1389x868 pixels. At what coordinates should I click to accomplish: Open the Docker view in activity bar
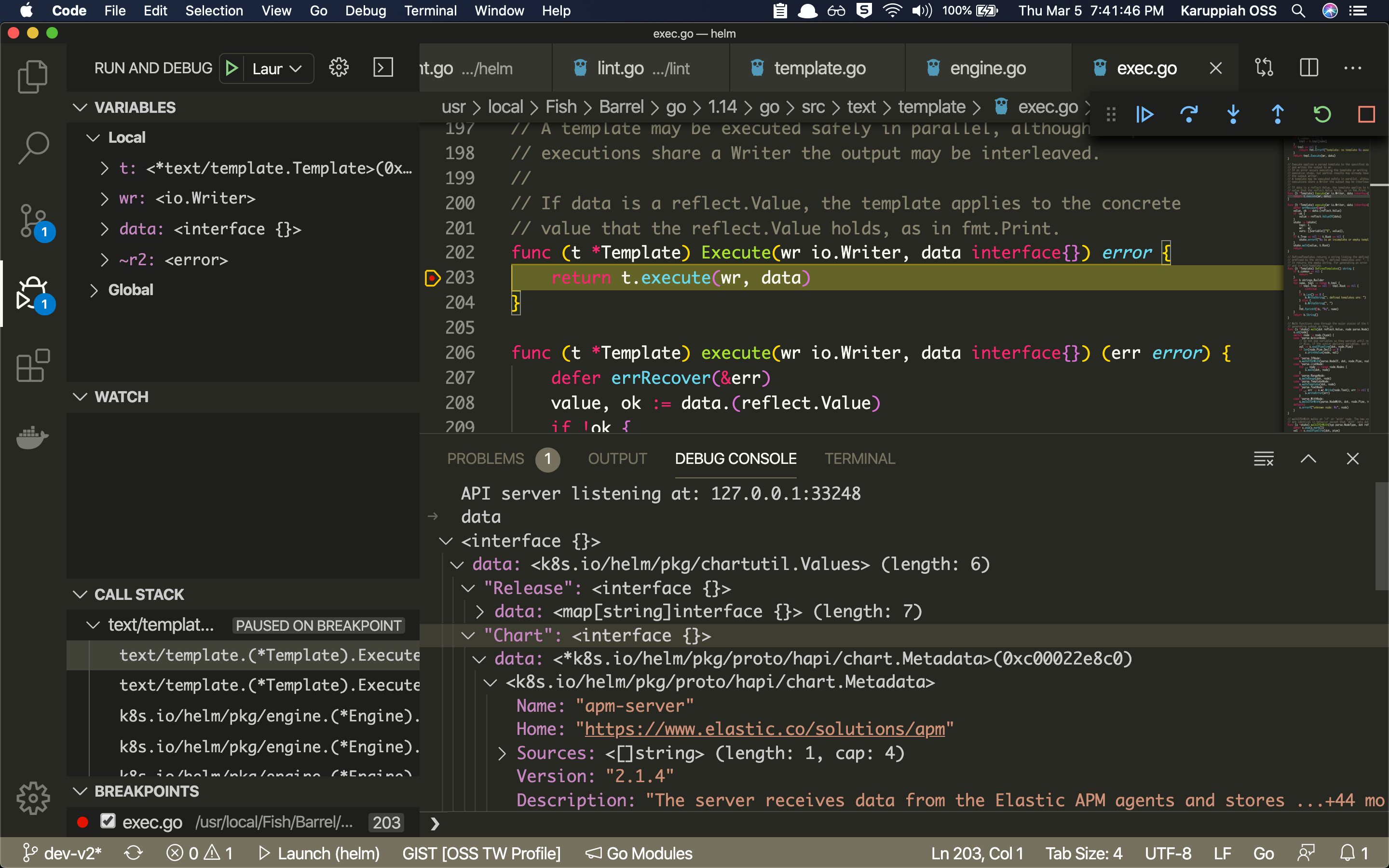(33, 437)
